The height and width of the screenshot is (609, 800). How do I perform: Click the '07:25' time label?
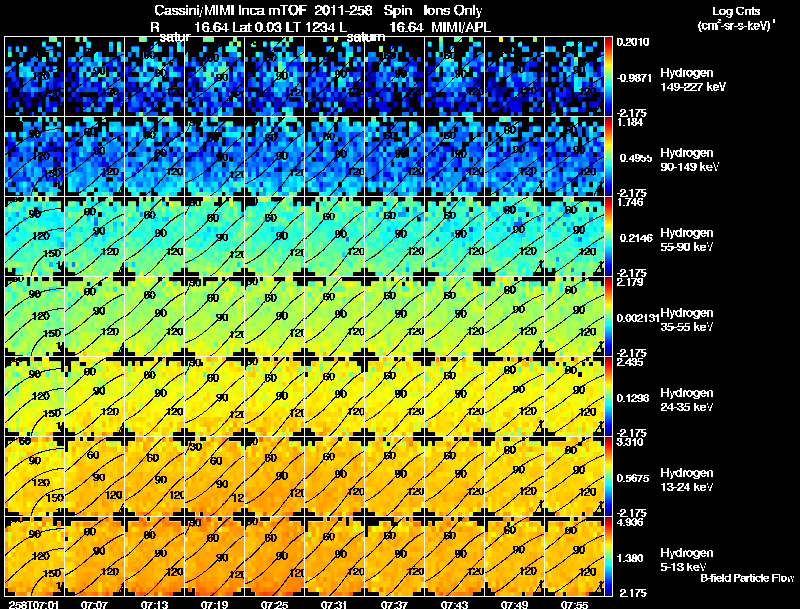(274, 604)
